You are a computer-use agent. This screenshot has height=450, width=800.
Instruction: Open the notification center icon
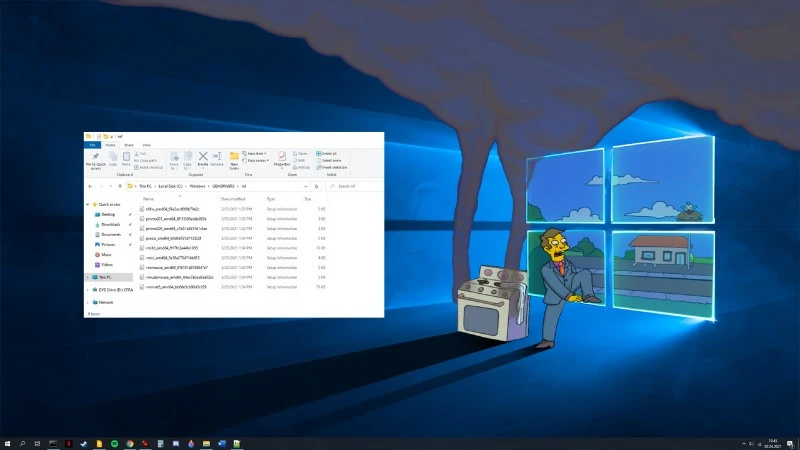[790, 444]
